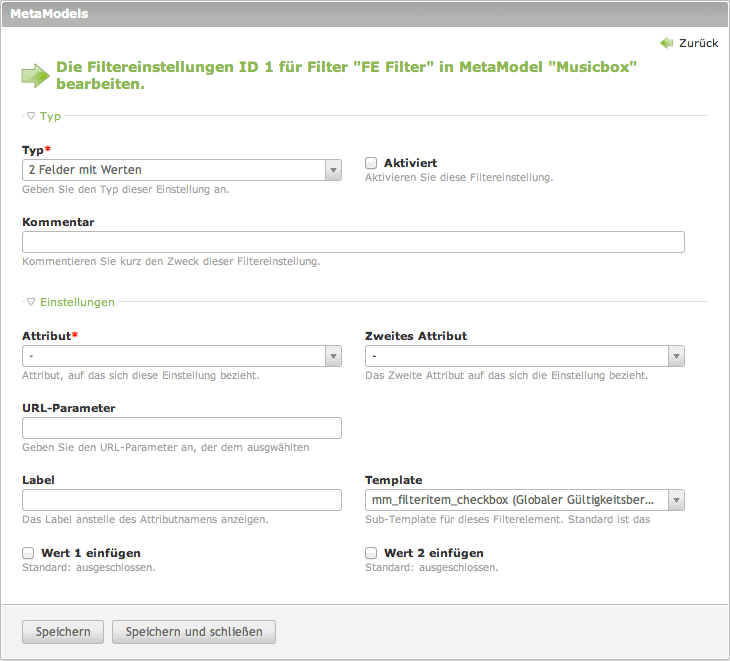Click the Einstellungen section legend label
The width and height of the screenshot is (730, 661).
tap(77, 301)
